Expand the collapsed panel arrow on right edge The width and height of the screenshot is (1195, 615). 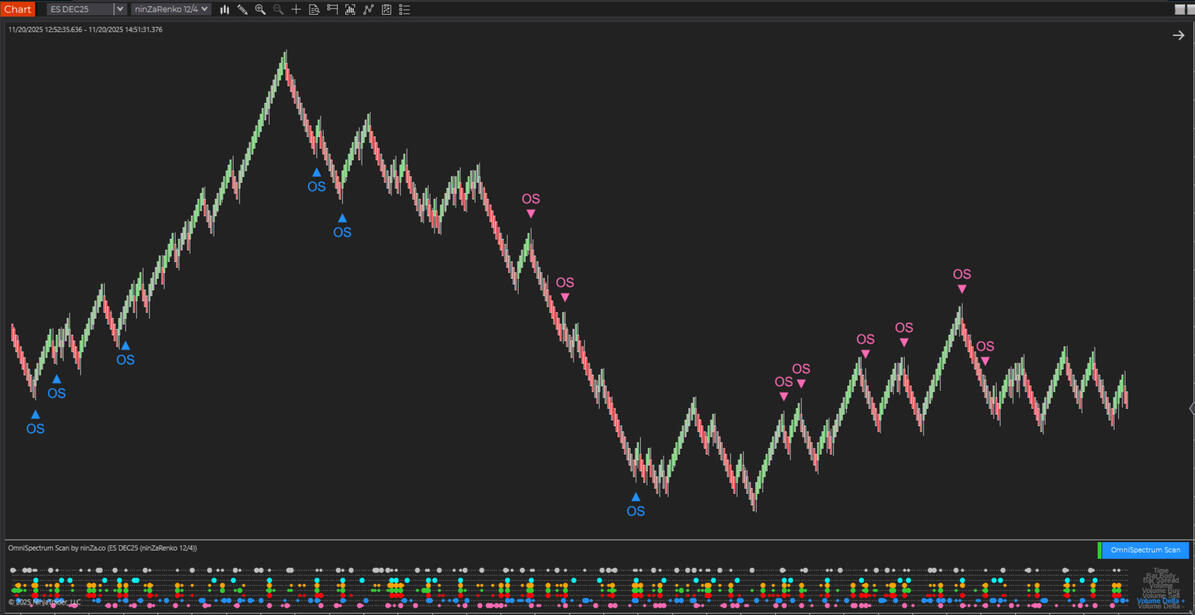1190,408
